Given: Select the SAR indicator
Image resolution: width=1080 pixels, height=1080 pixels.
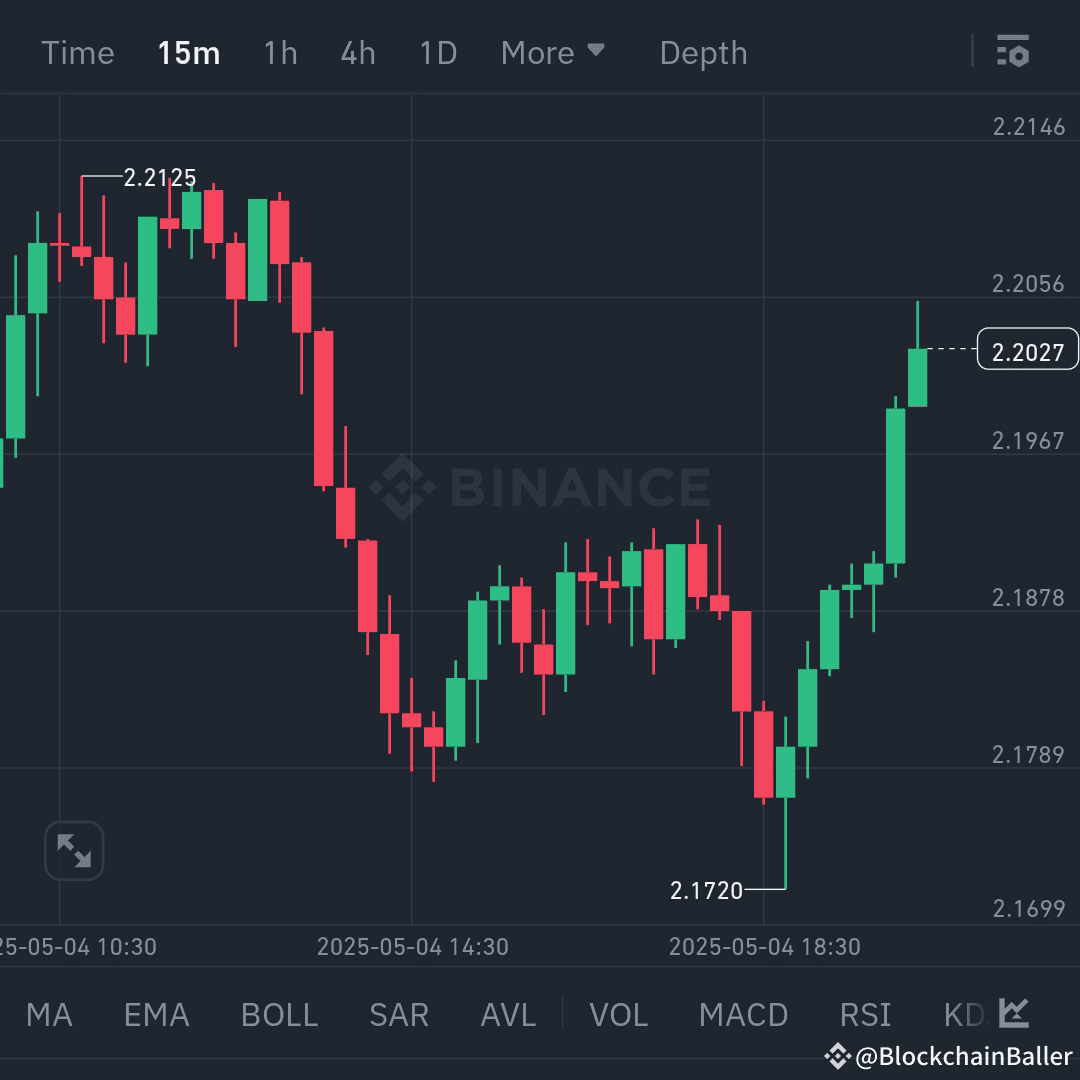Looking at the screenshot, I should point(398,1014).
